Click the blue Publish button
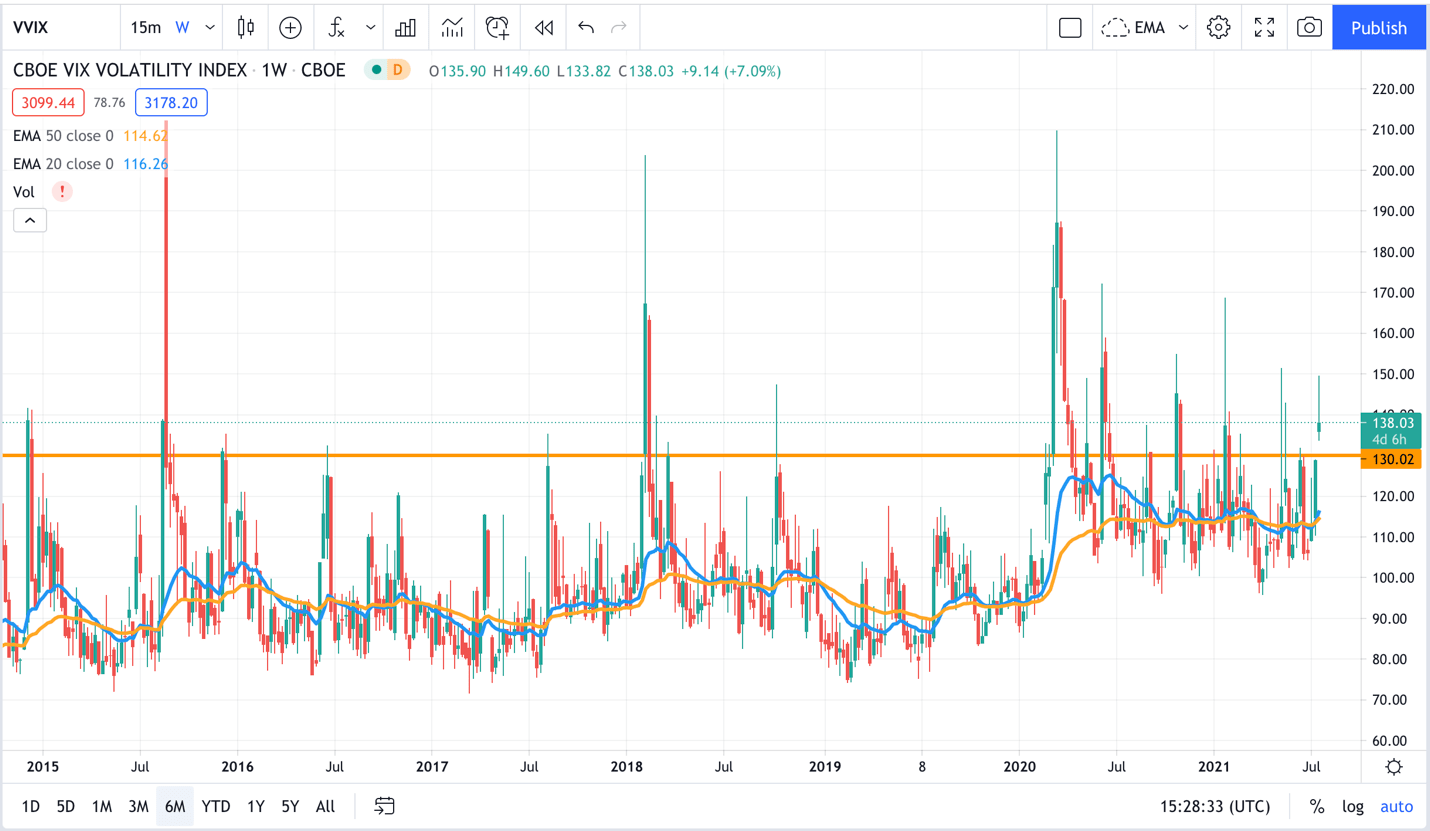Image resolution: width=1430 pixels, height=831 pixels. (1378, 28)
